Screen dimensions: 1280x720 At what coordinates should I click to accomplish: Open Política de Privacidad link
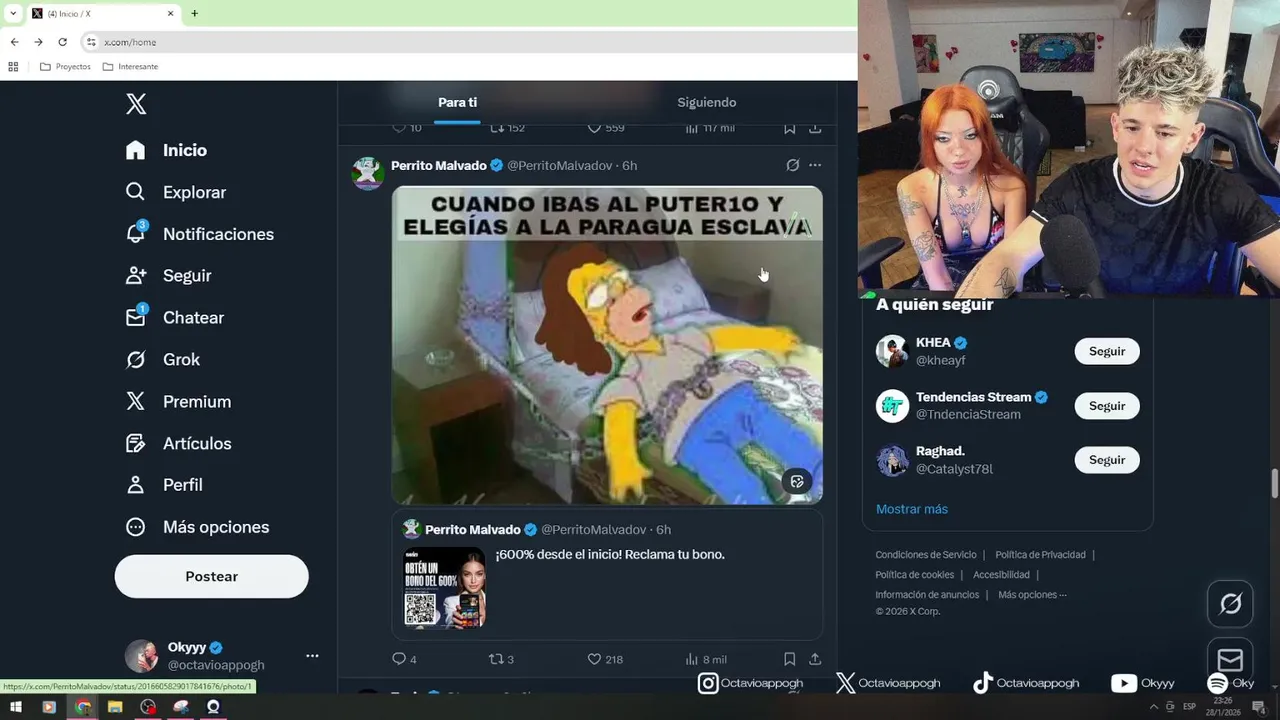pos(1040,555)
